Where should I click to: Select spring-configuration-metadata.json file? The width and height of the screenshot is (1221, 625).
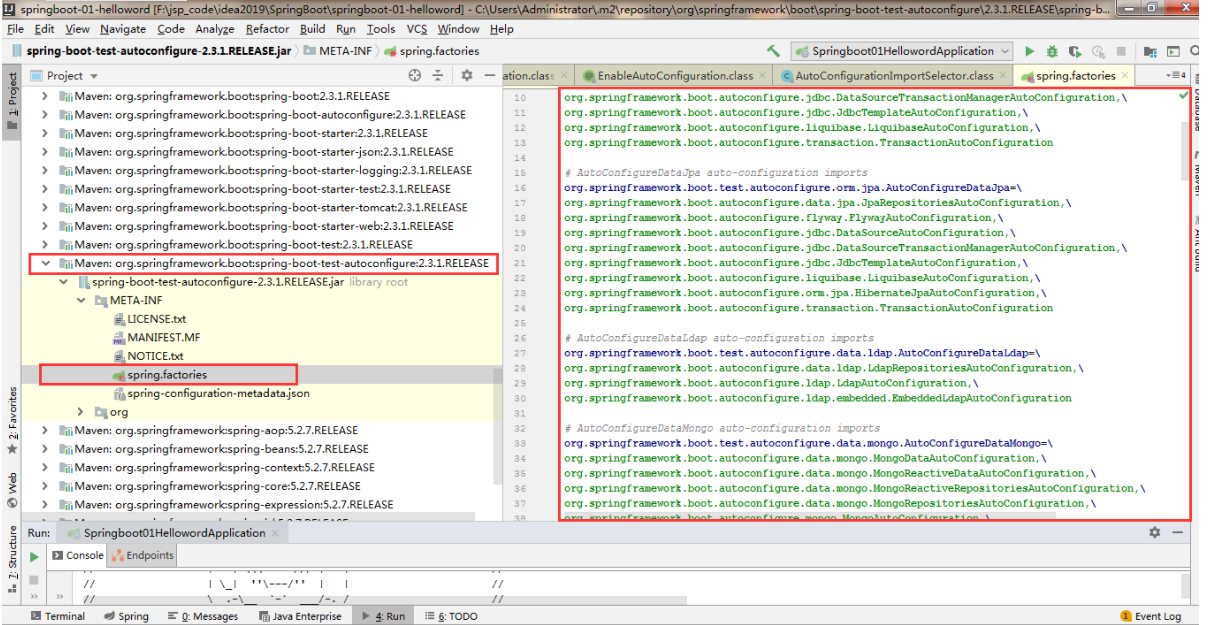pyautogui.click(x=211, y=393)
